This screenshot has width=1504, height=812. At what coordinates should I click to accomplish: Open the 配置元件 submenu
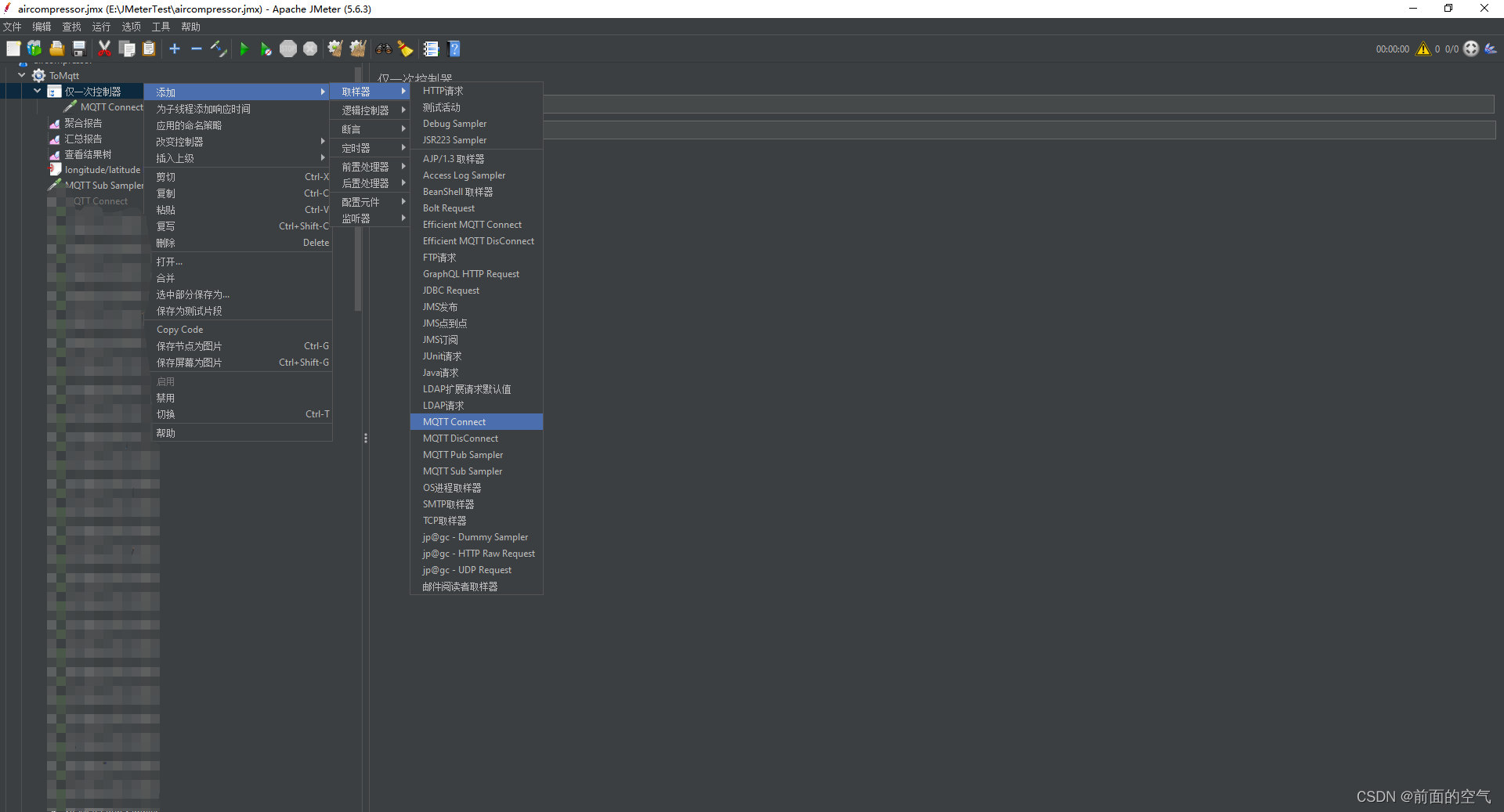371,202
